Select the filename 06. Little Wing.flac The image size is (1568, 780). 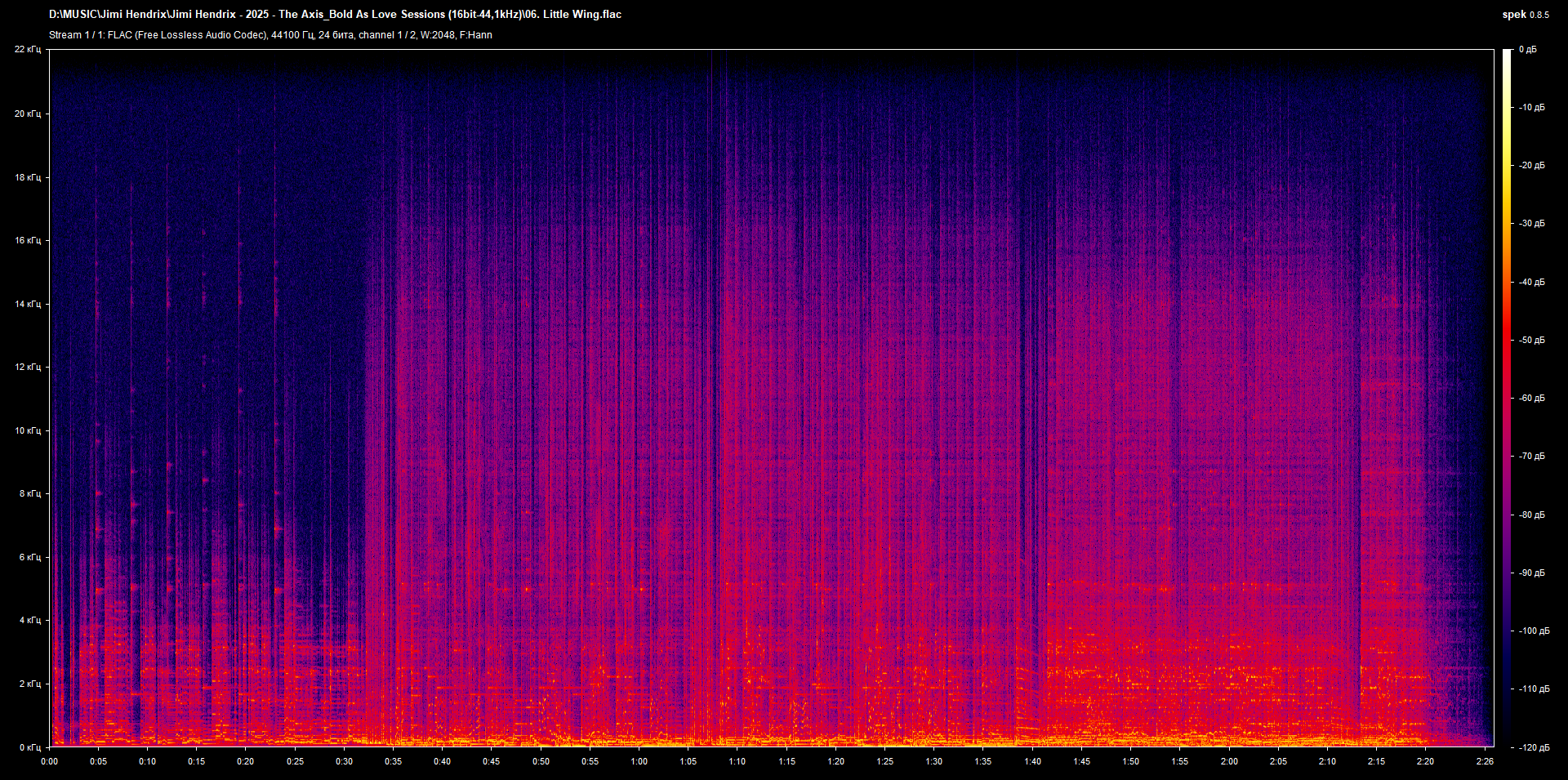tap(574, 14)
